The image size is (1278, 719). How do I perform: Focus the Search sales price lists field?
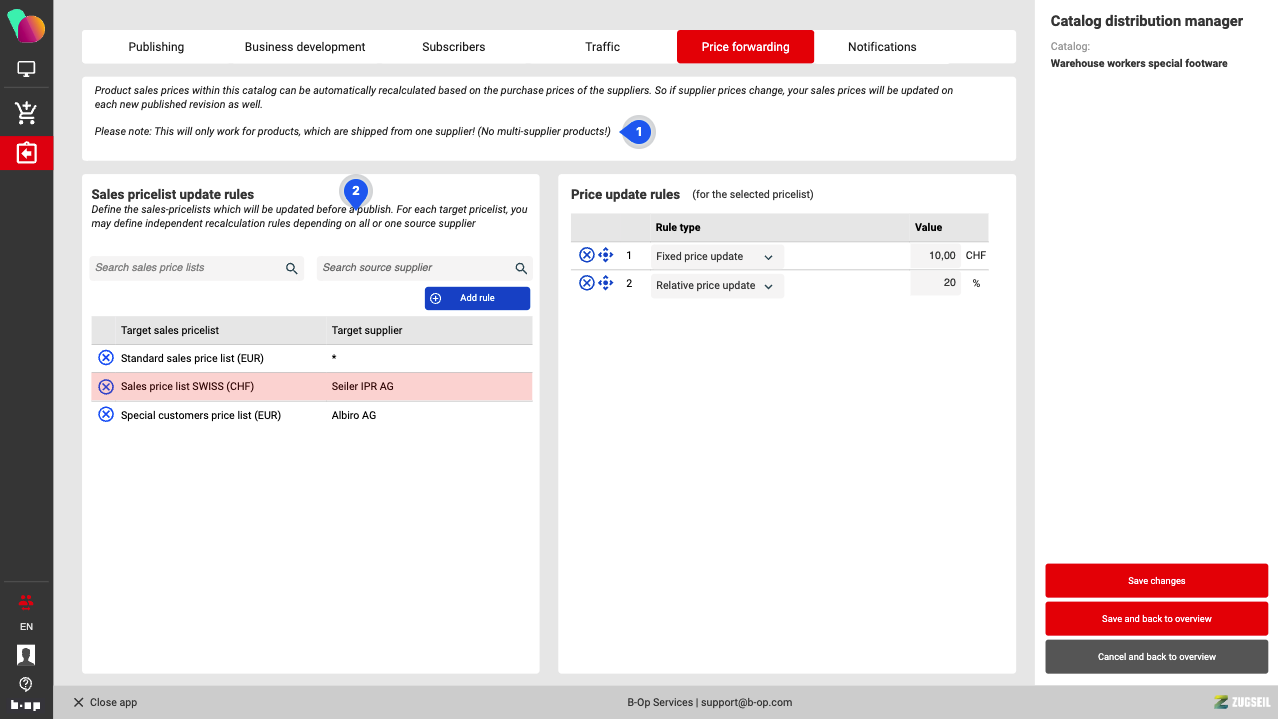[x=185, y=268]
